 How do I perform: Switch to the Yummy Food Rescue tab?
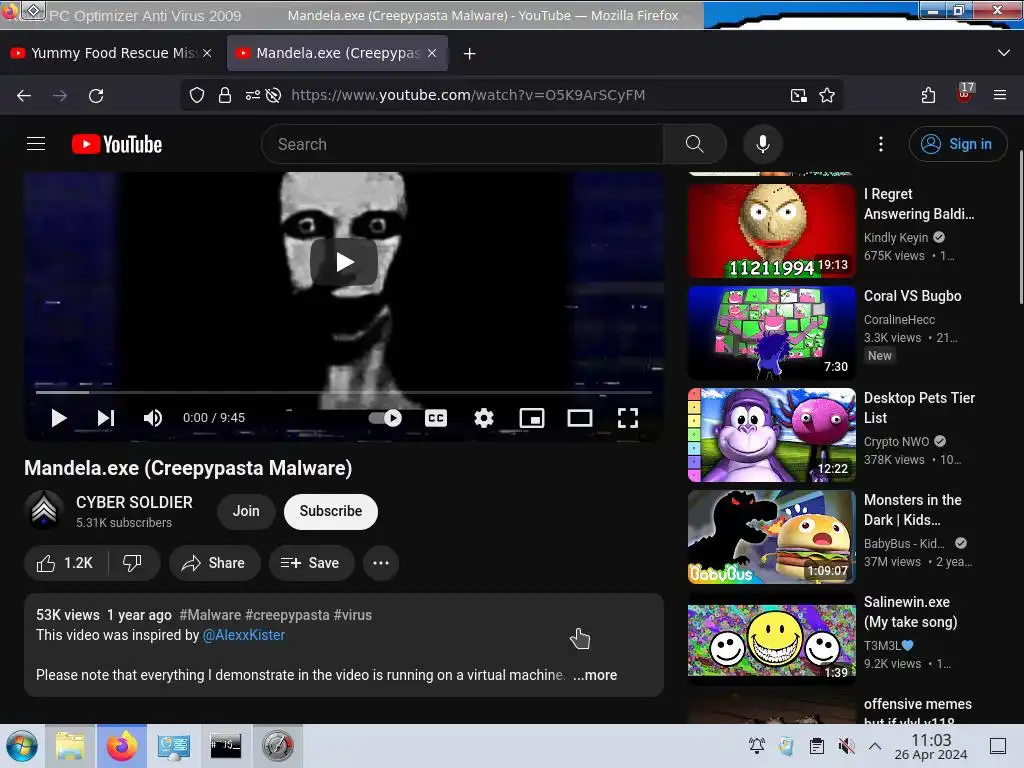[111, 53]
